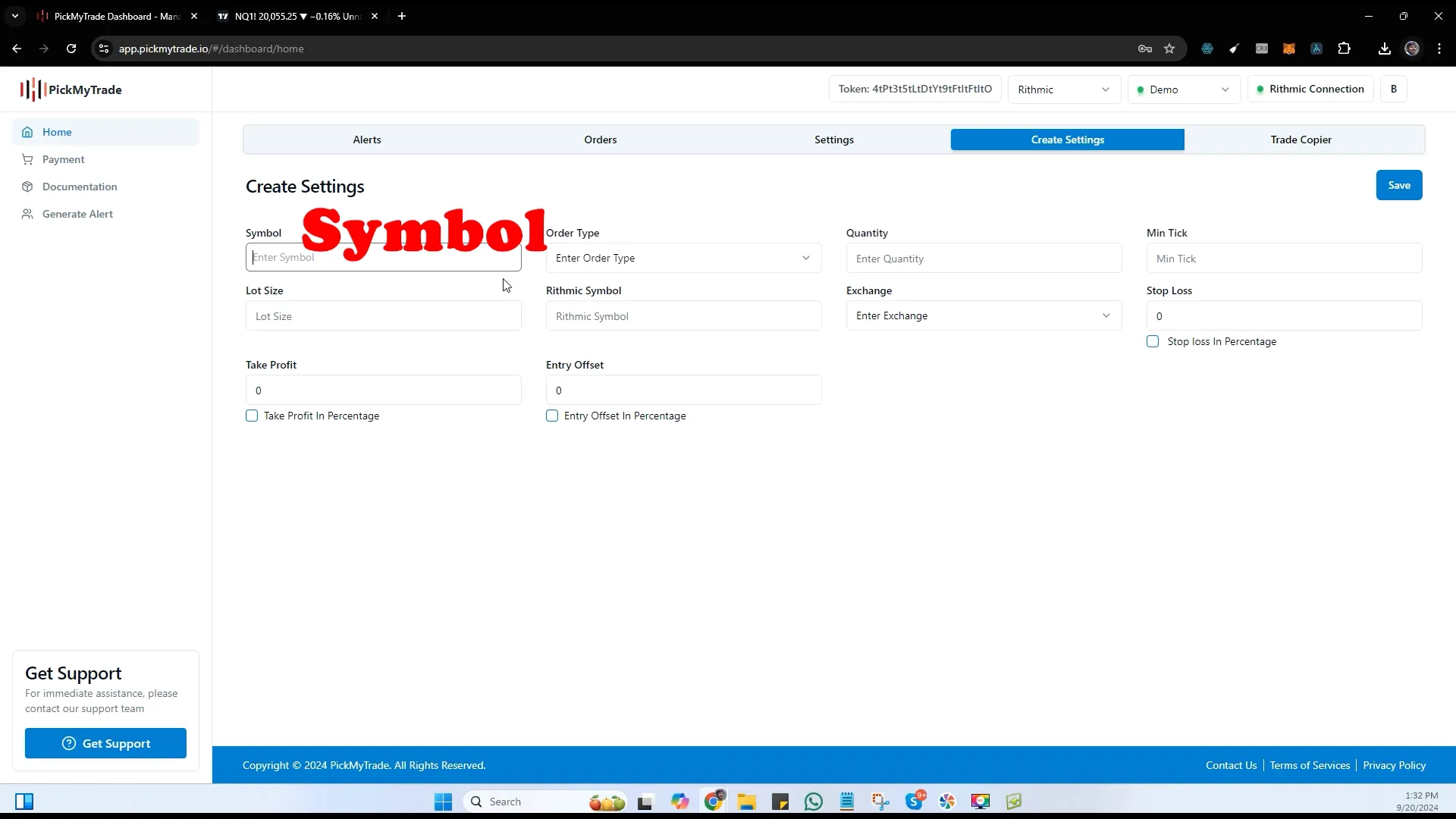Click the PickMyTrade logo
1456x819 pixels.
click(x=71, y=89)
